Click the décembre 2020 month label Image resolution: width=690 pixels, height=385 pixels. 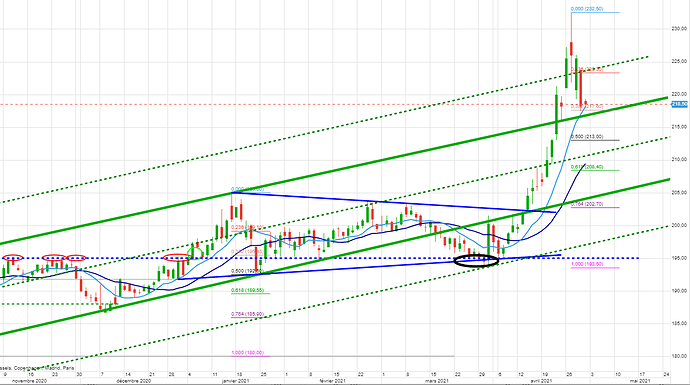[x=134, y=381]
